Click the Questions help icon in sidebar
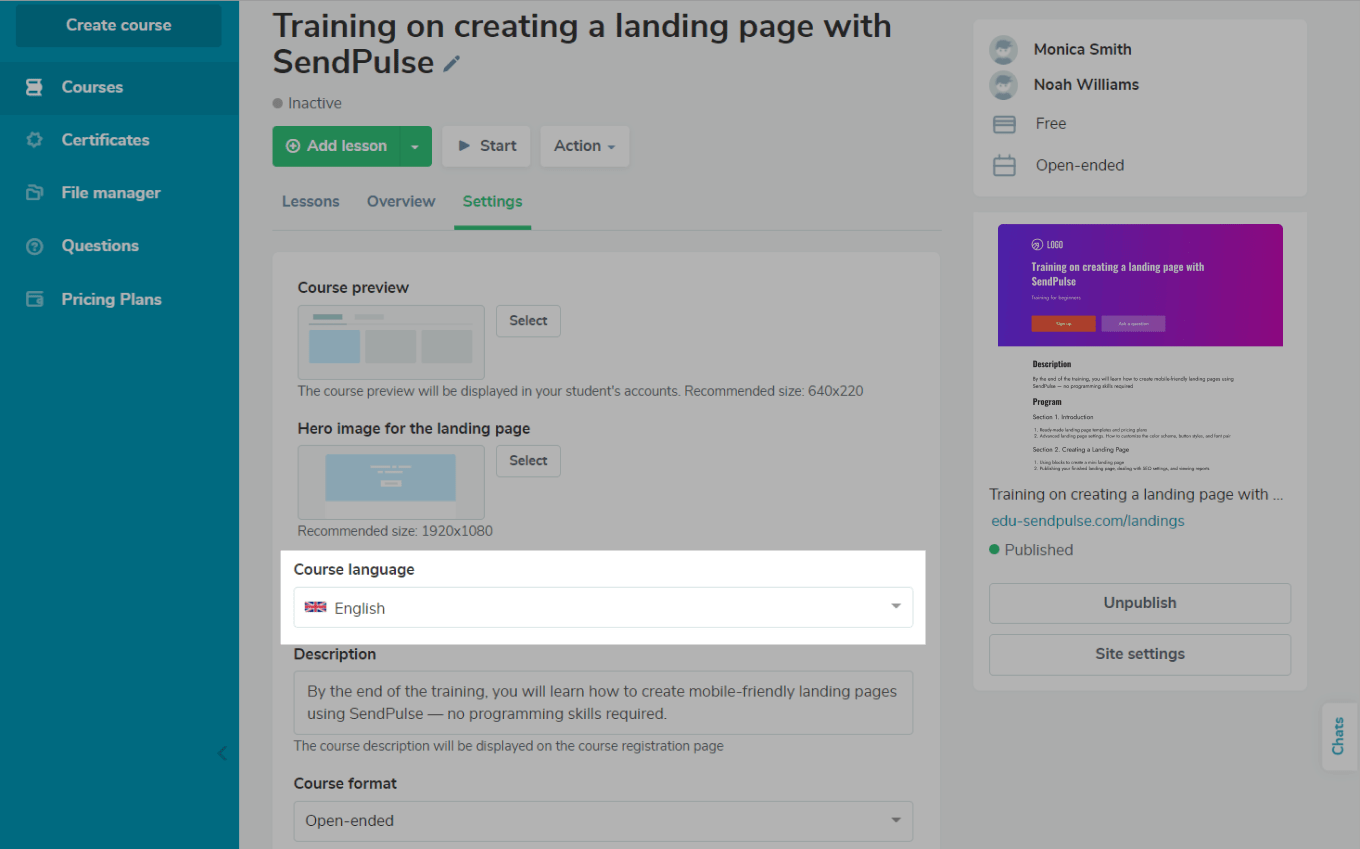Screen dimensions: 1360x849 point(34,246)
